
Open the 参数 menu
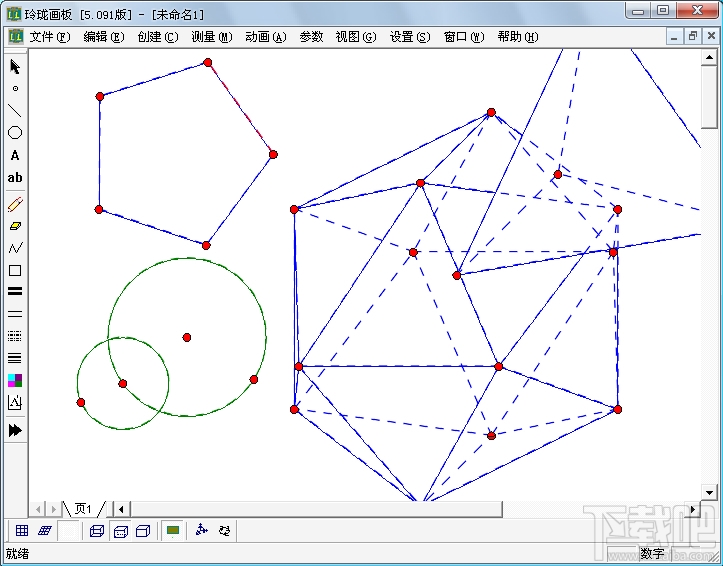[x=311, y=37]
